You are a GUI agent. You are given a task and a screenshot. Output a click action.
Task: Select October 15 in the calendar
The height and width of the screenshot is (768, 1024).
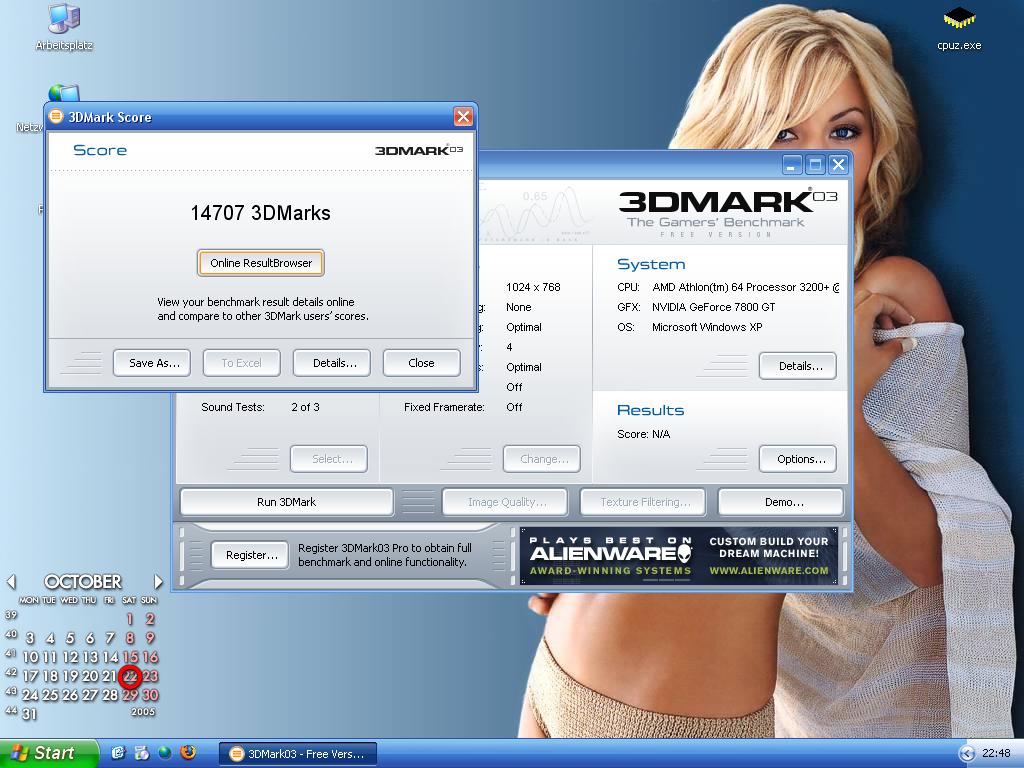(130, 657)
